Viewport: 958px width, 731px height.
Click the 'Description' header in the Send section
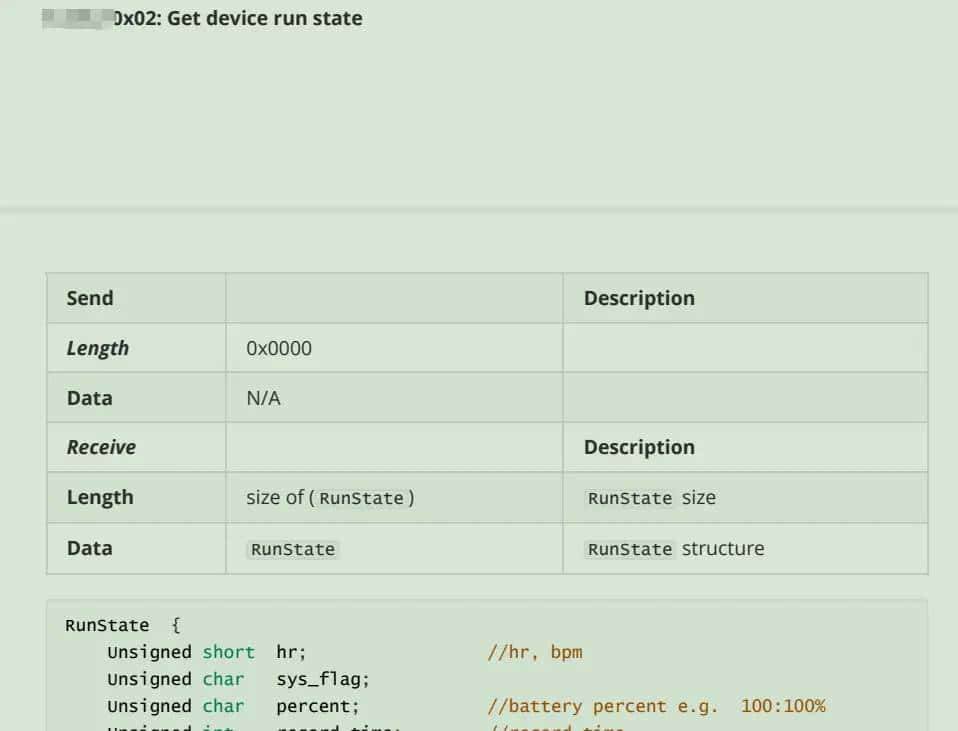639,298
